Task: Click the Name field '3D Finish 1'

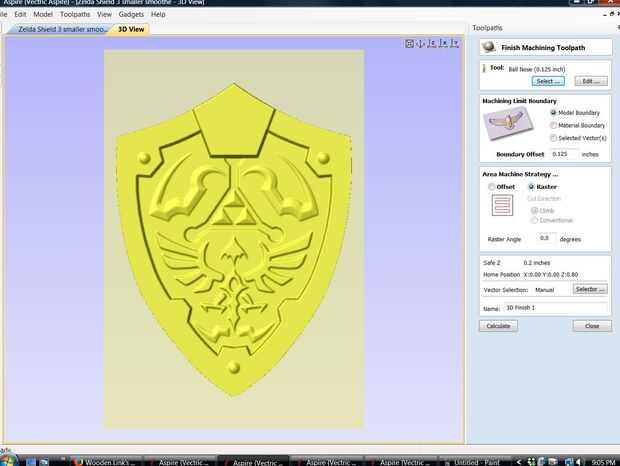Action: [556, 308]
